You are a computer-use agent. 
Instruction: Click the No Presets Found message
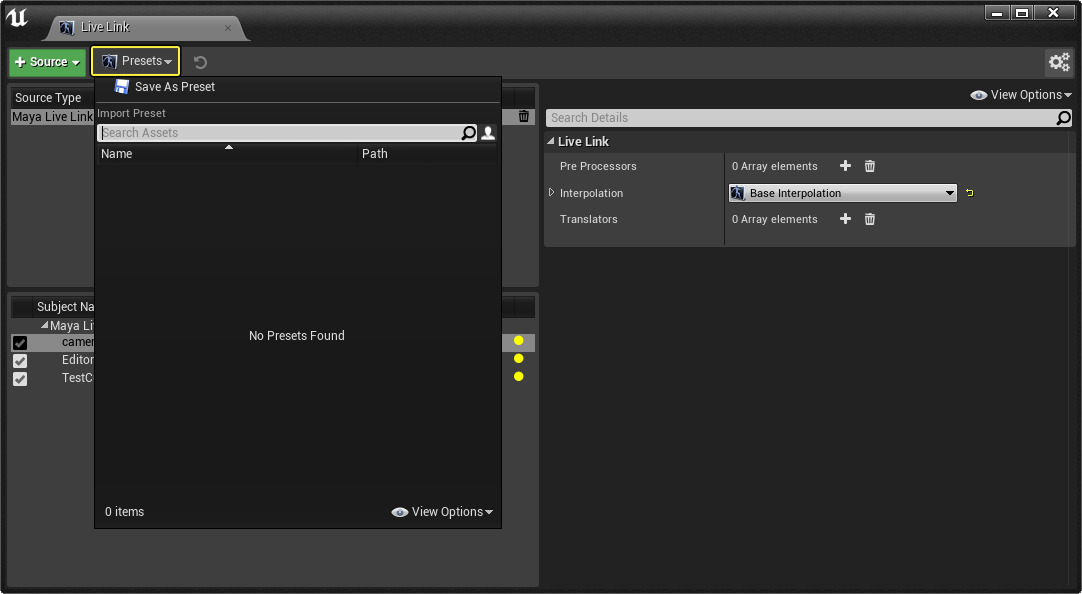pyautogui.click(x=297, y=336)
